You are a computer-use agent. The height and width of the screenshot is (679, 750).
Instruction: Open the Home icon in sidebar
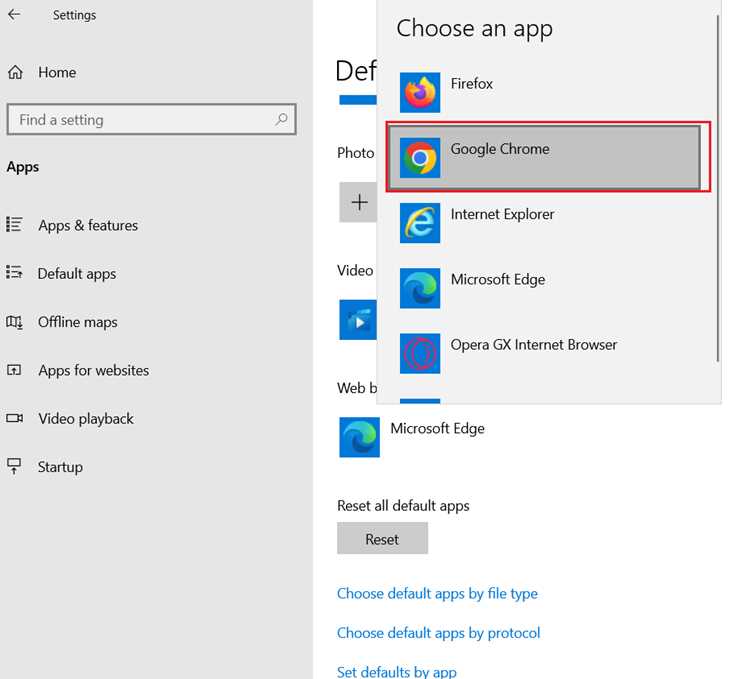point(15,72)
